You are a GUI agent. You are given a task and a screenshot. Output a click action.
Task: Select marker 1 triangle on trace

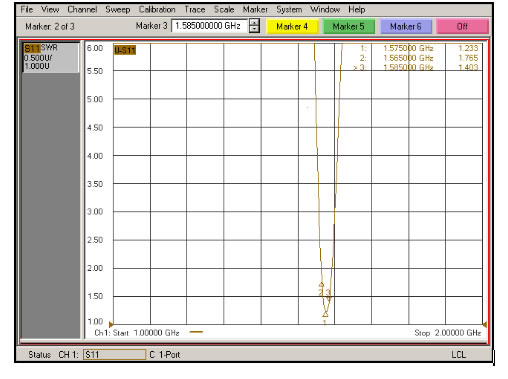pyautogui.click(x=325, y=314)
